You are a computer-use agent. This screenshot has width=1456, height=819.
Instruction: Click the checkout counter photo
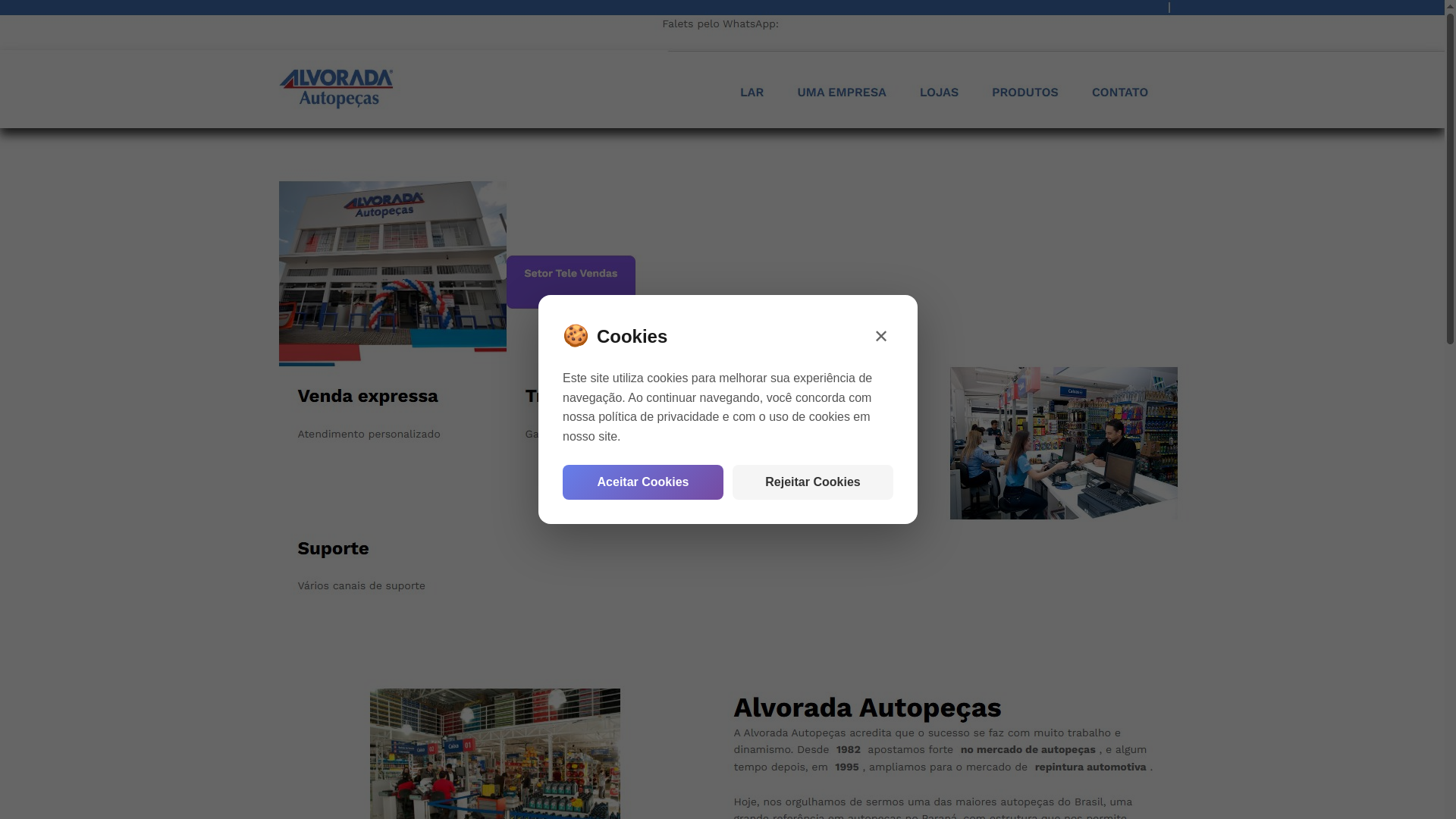[x=1063, y=444]
